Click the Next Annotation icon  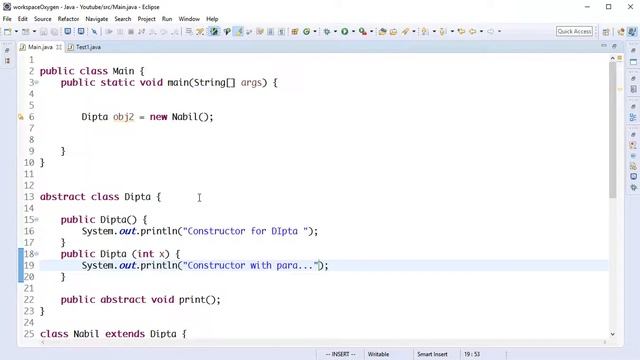coord(425,31)
